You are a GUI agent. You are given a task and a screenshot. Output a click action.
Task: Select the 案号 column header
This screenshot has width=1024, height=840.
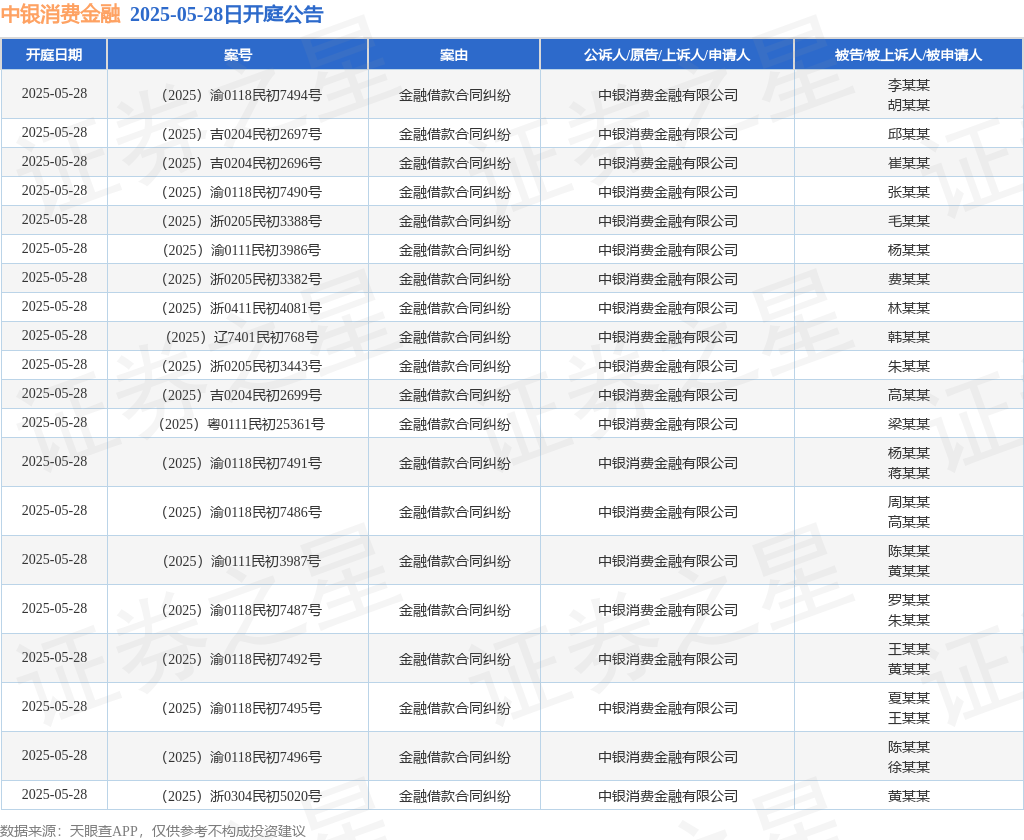pos(238,55)
